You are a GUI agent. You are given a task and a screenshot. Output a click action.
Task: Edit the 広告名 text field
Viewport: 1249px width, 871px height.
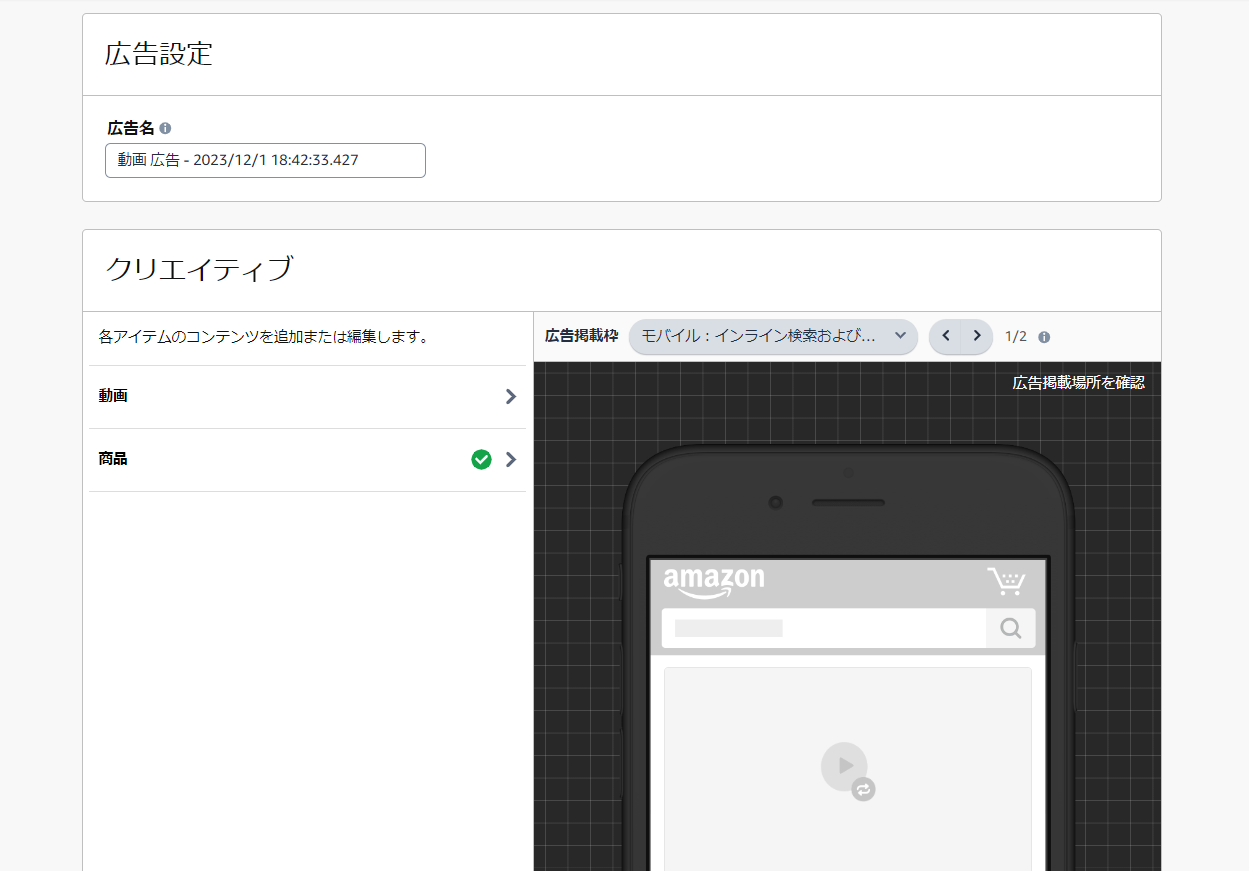coord(265,160)
